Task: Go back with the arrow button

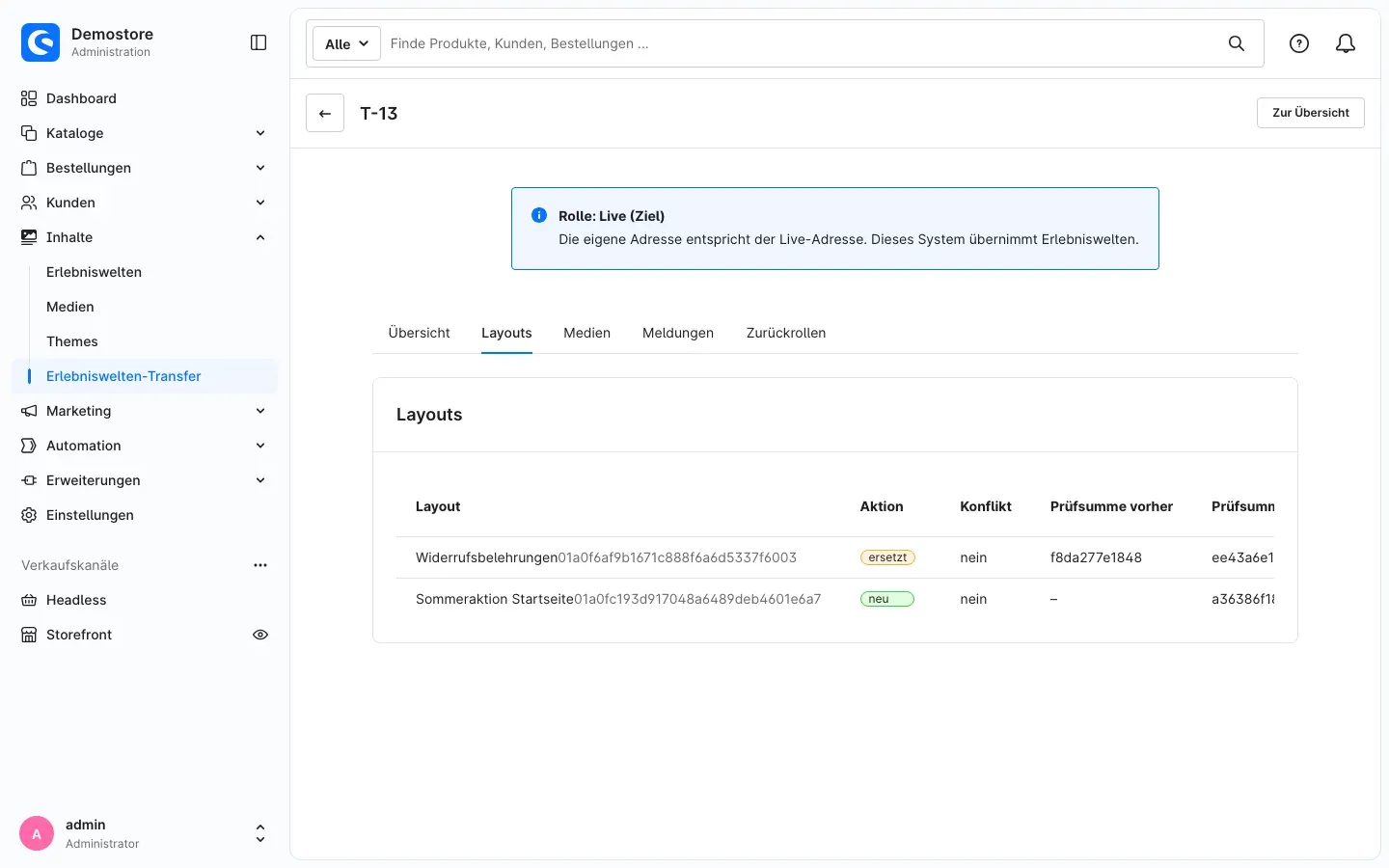Action: [325, 113]
